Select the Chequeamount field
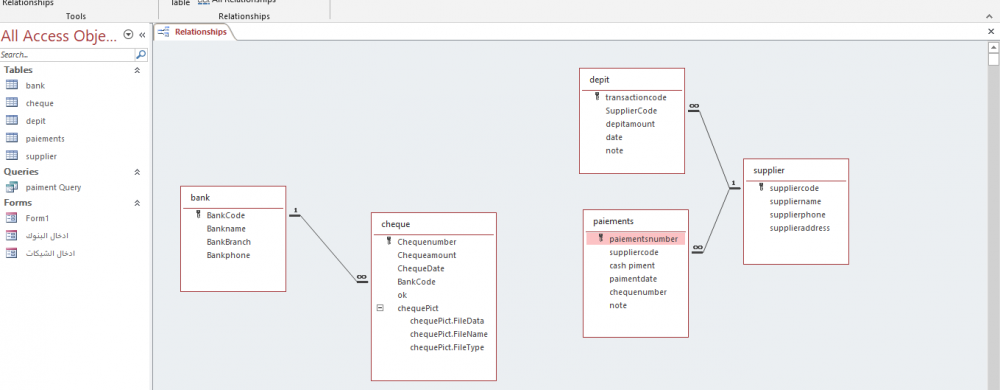Viewport: 1000px width, 390px height. [427, 255]
